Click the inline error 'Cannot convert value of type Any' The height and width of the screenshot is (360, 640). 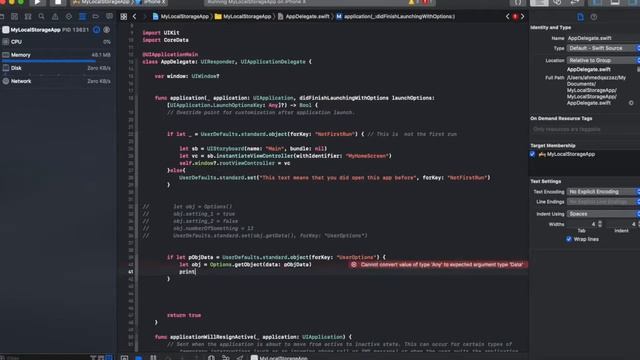(x=438, y=264)
